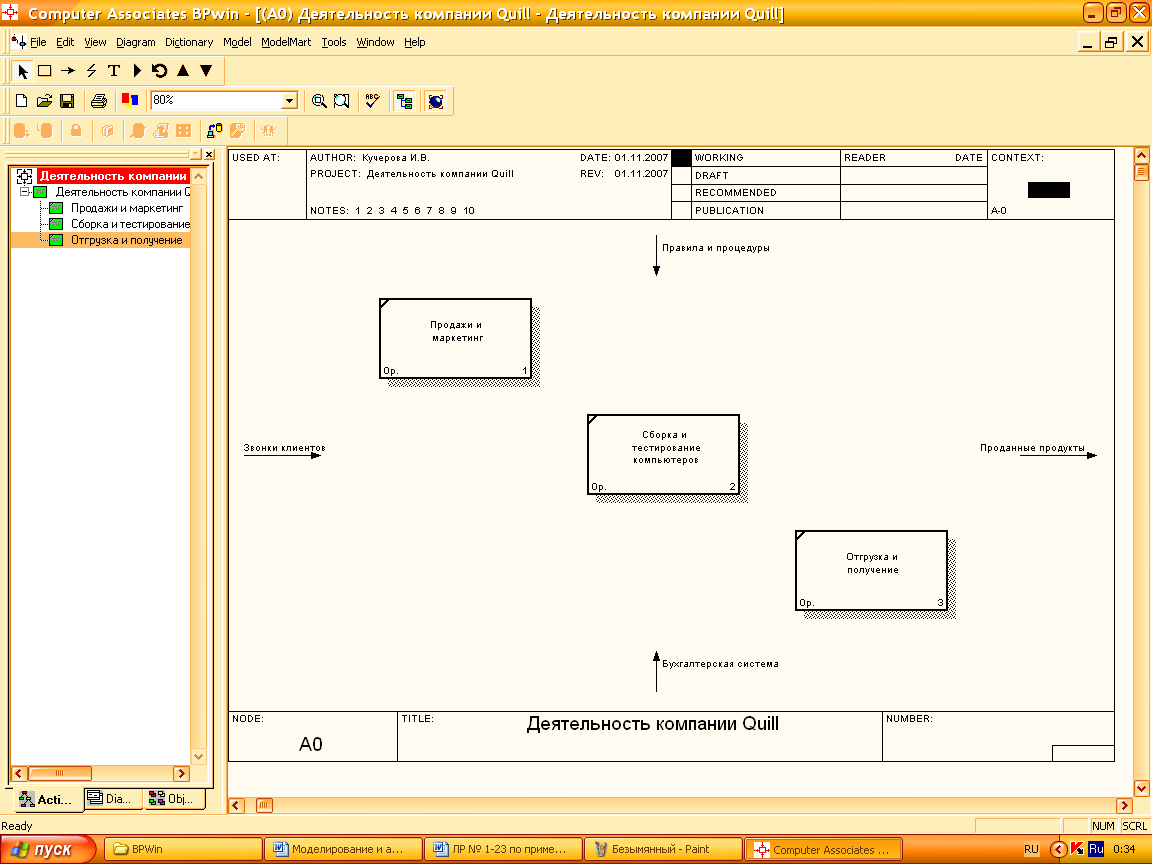Select the Pointer tool
Image resolution: width=1152 pixels, height=864 pixels.
(22, 71)
